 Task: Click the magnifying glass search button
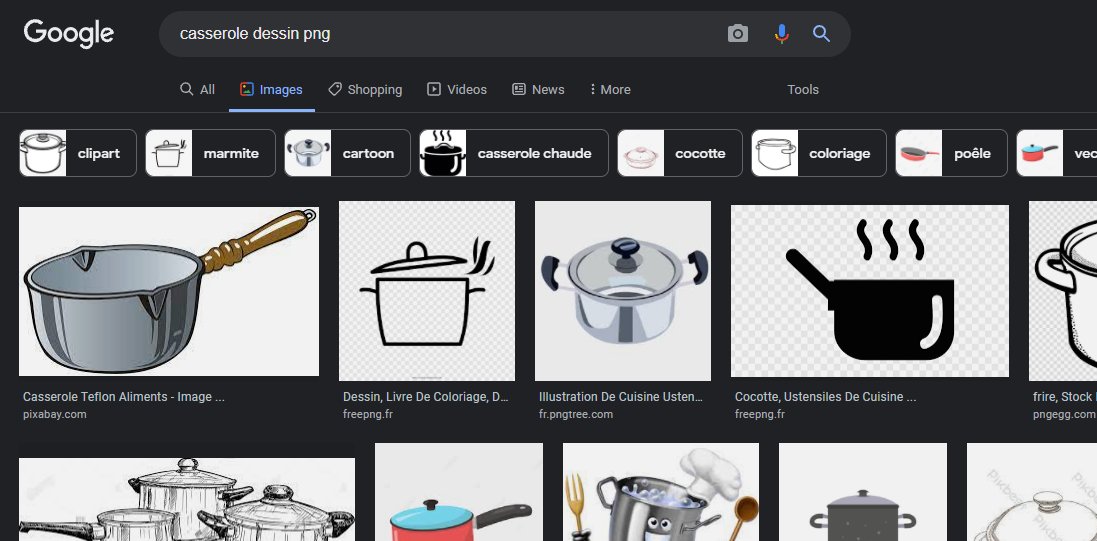click(x=821, y=34)
